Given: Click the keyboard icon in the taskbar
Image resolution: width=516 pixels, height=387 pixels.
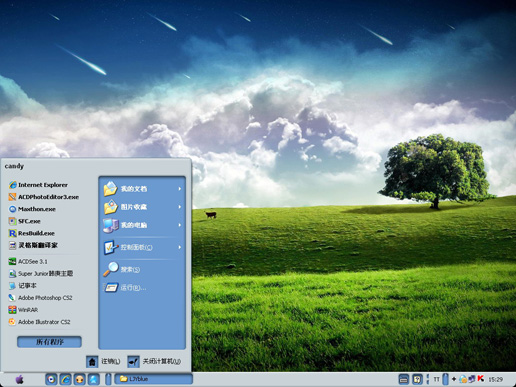Looking at the screenshot, I should 403,379.
